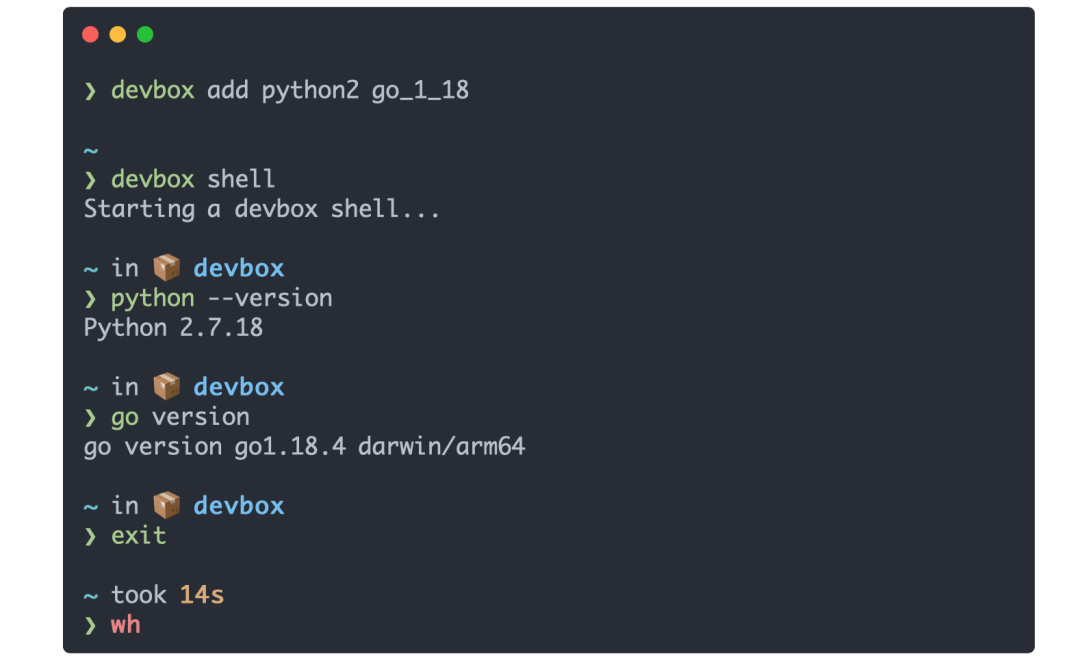Click the package emoji above the python command
The height and width of the screenshot is (665, 1080).
pos(166,268)
